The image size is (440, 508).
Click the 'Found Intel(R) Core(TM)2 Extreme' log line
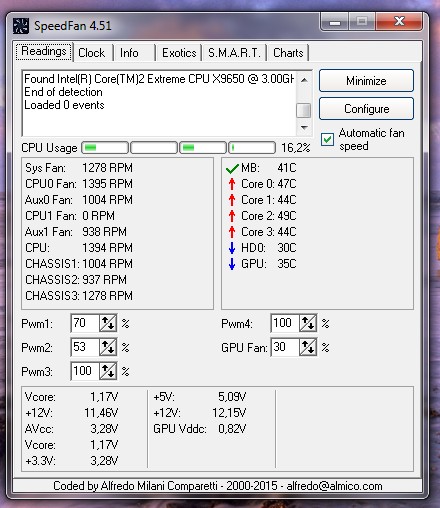pos(159,79)
